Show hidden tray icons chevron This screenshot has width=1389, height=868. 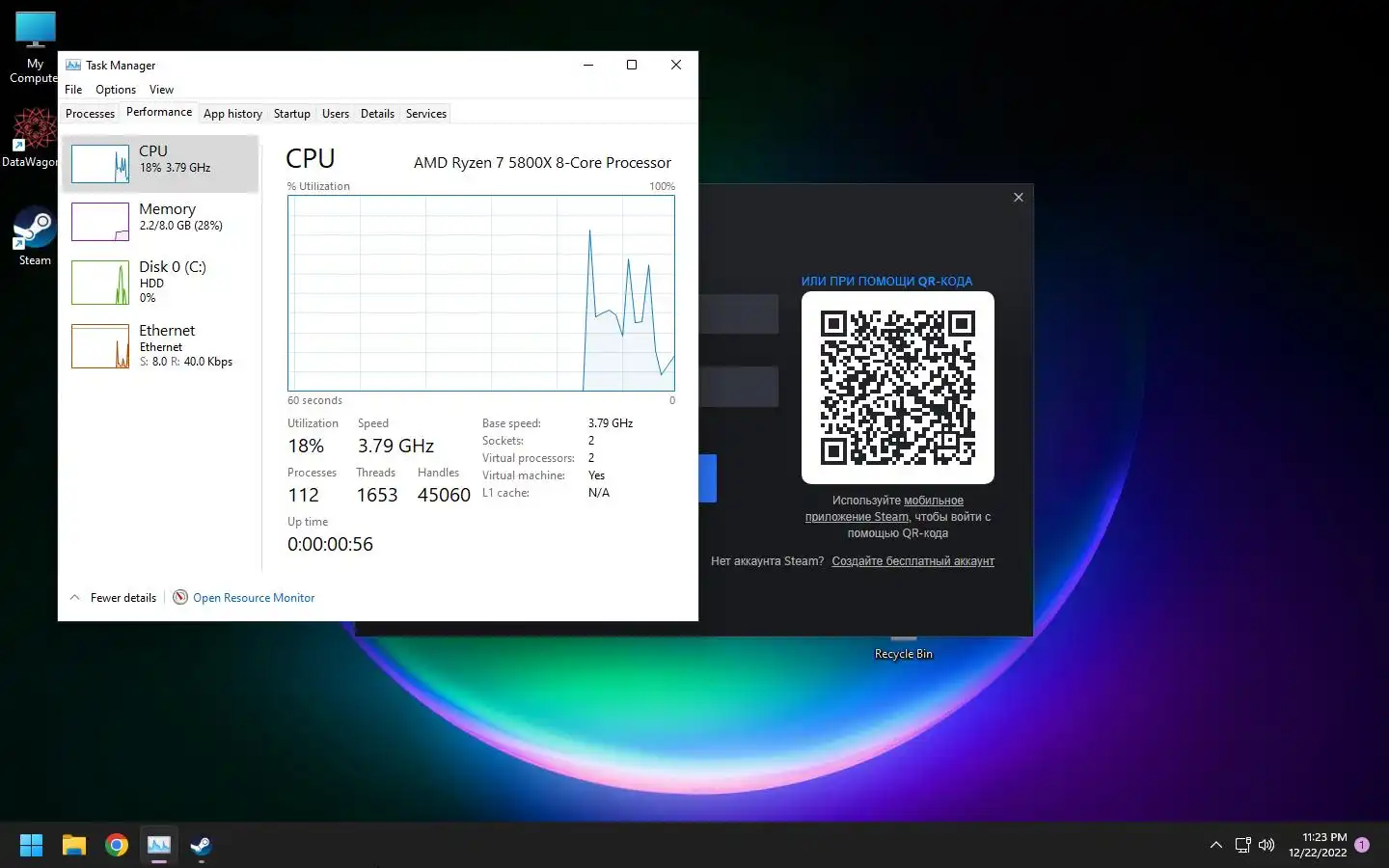click(x=1216, y=846)
